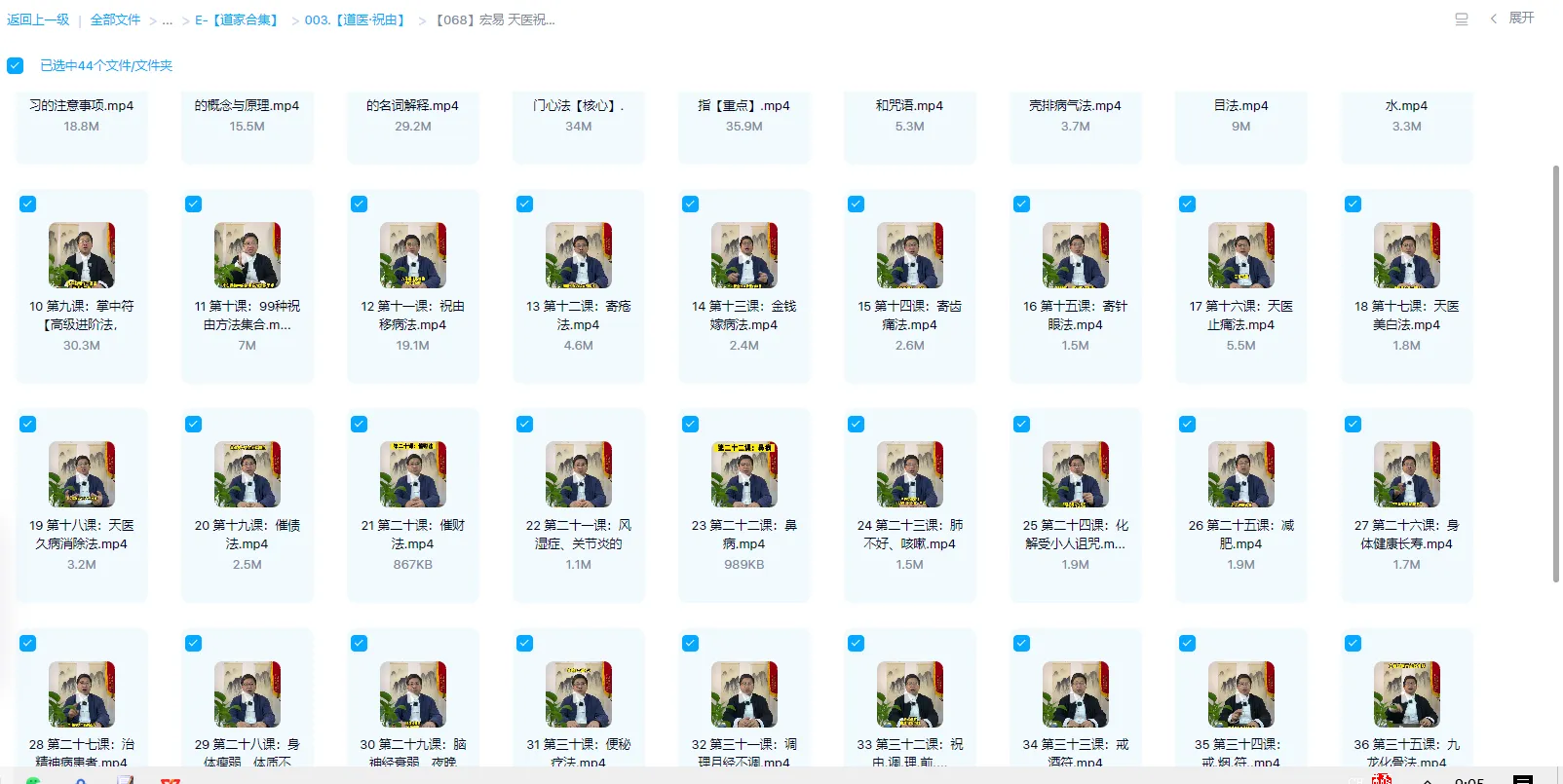Viewport: 1563px width, 784px height.
Task: Click the ellipsis breadcrumb item
Action: point(168,19)
